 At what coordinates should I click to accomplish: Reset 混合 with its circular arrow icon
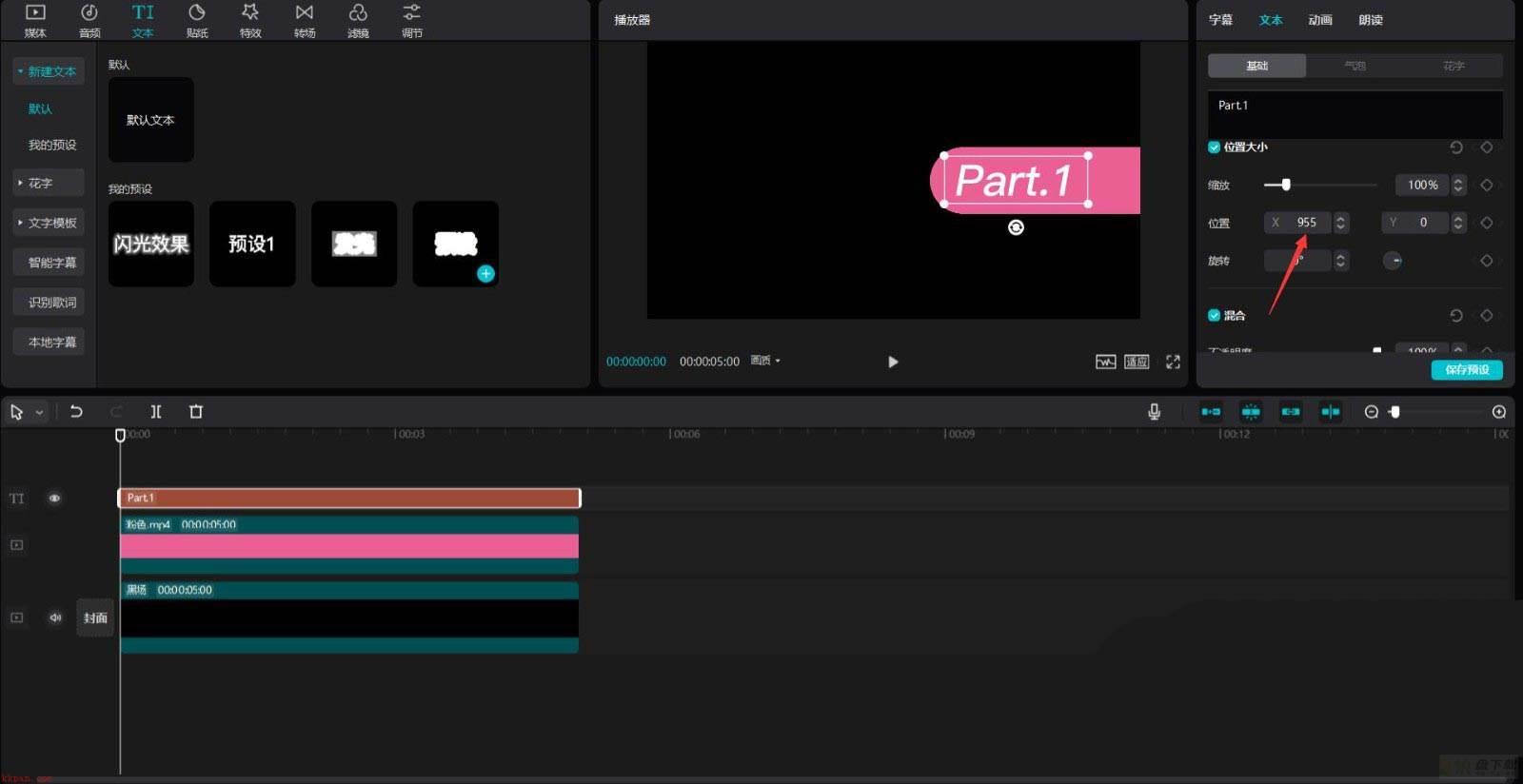pyautogui.click(x=1456, y=315)
